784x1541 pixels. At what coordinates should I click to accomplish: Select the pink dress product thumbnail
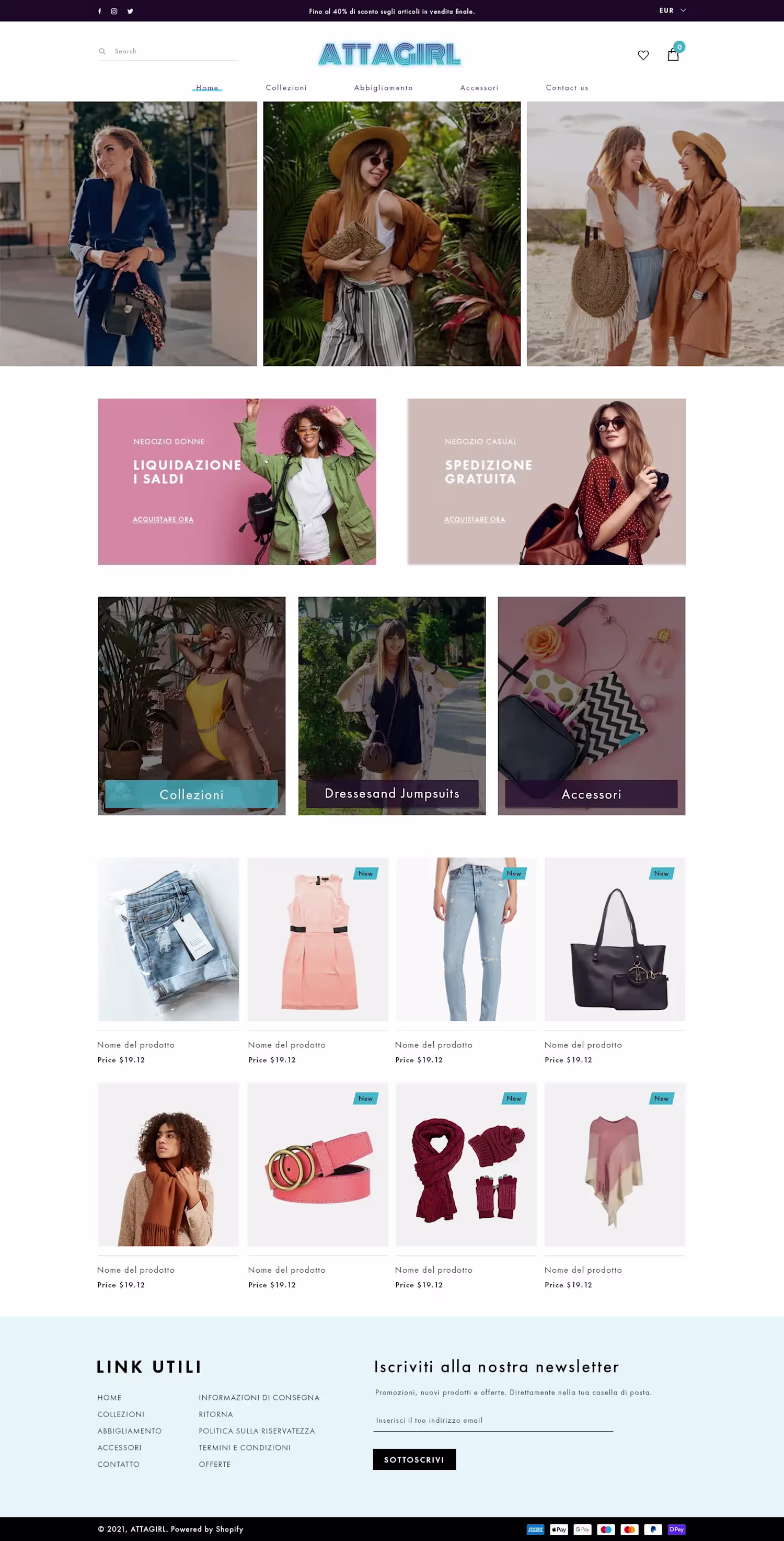[318, 939]
